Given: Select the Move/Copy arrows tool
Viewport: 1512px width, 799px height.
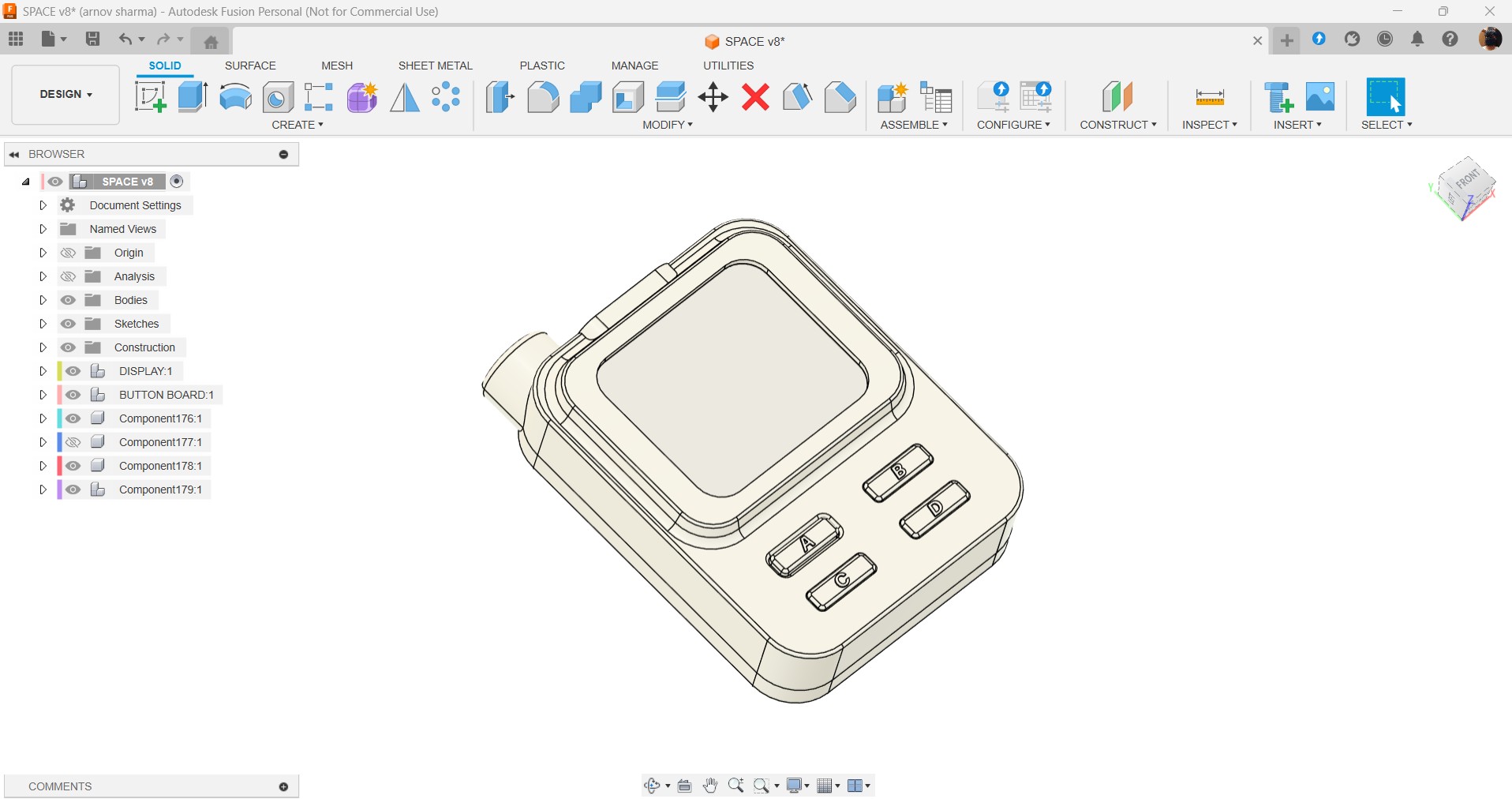Looking at the screenshot, I should tap(713, 97).
